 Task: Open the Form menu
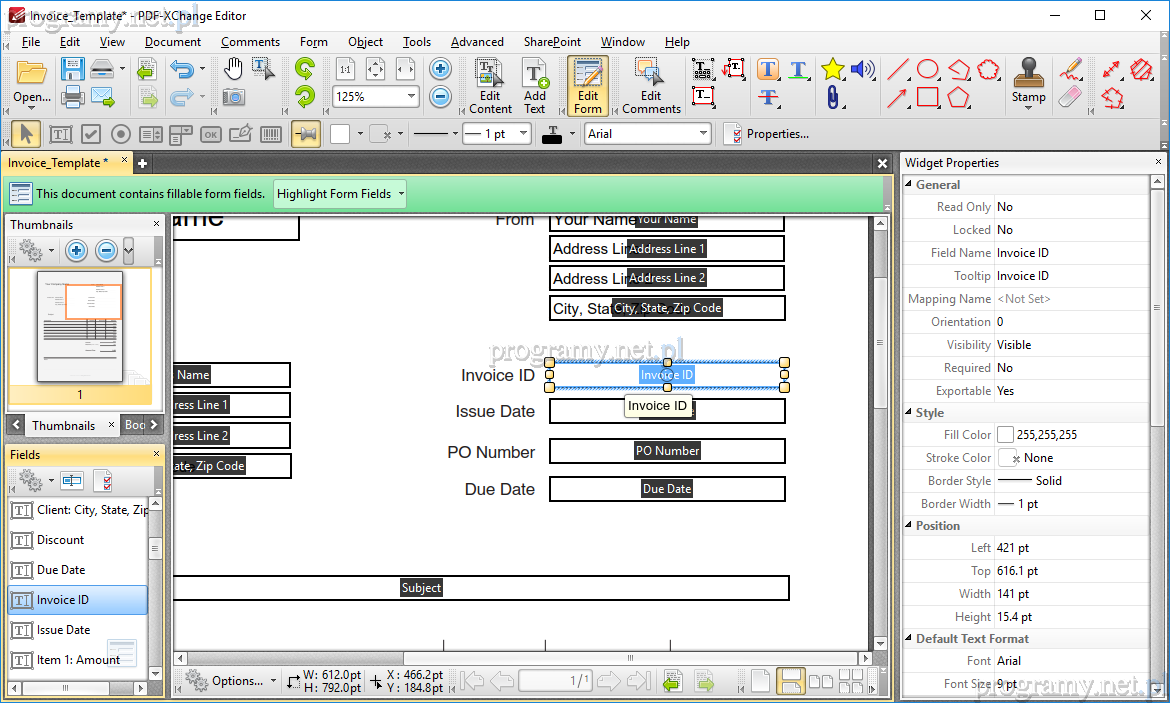pyautogui.click(x=313, y=42)
